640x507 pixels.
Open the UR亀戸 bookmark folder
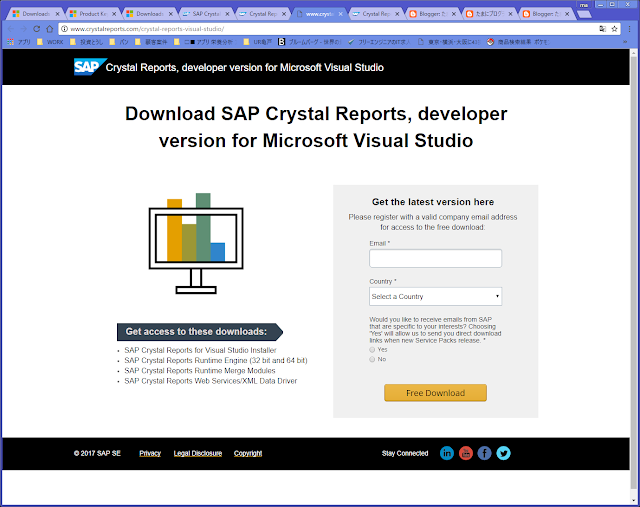tap(258, 42)
